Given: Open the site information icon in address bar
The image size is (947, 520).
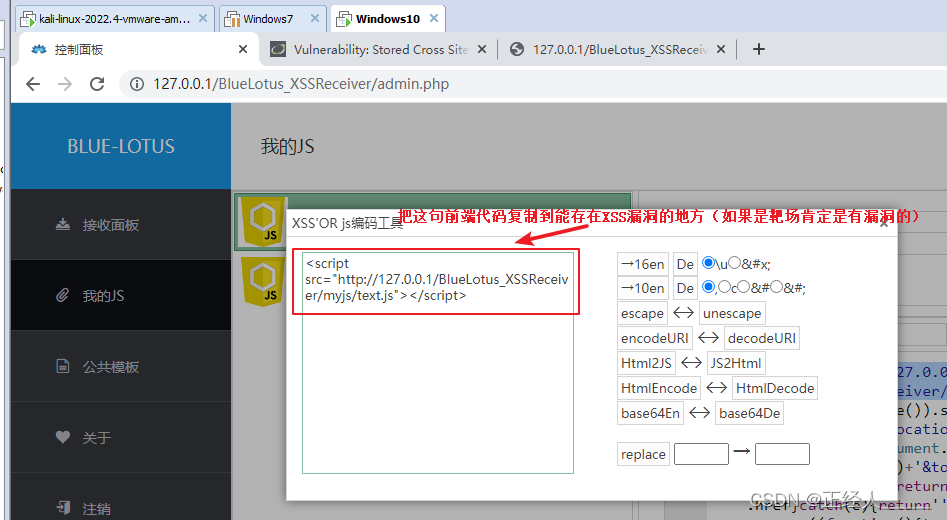Looking at the screenshot, I should coord(137,84).
